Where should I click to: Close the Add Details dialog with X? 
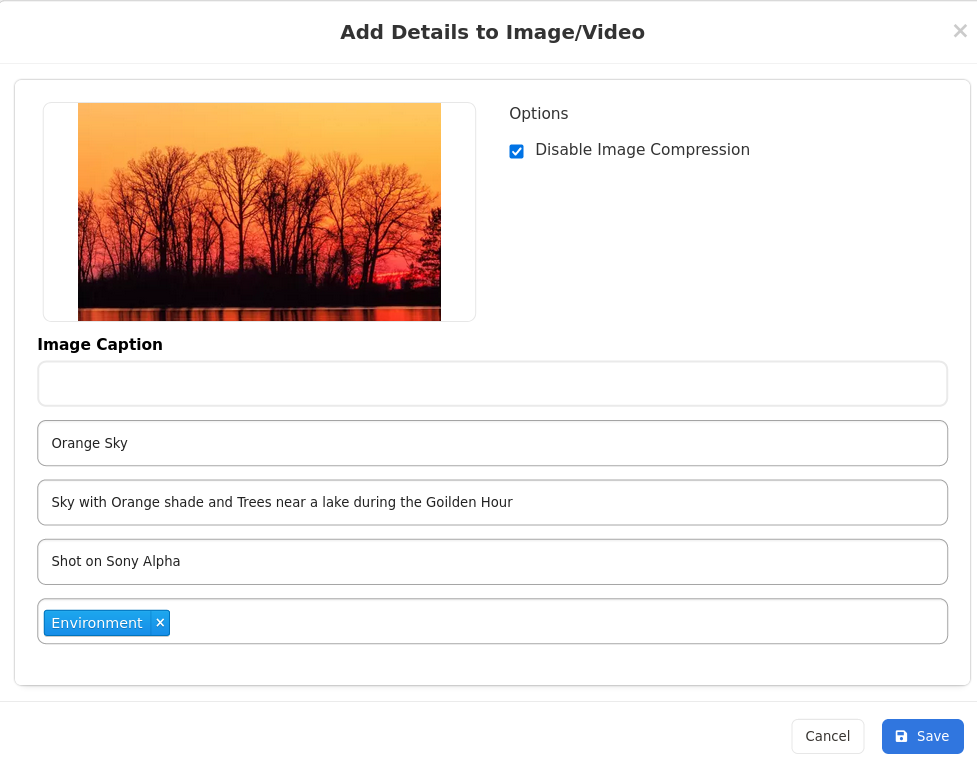tap(959, 31)
